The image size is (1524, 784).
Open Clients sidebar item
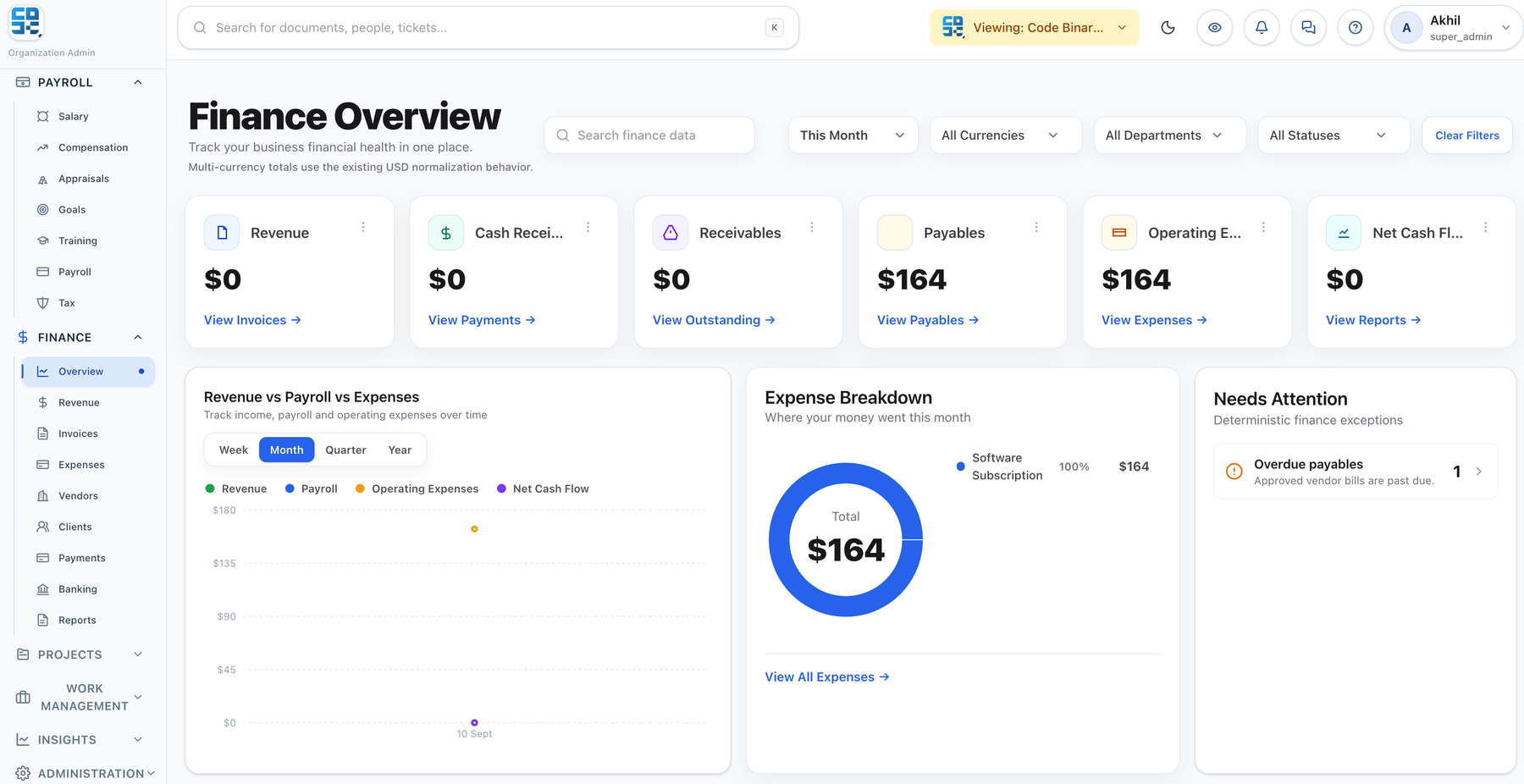[x=88, y=527]
